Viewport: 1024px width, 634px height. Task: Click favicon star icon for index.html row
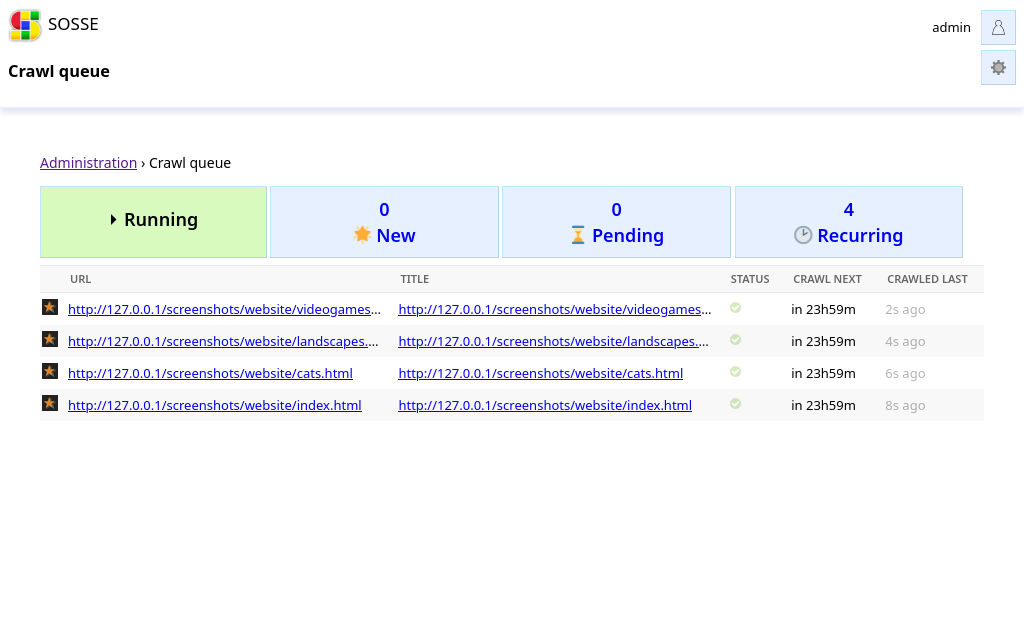click(50, 403)
